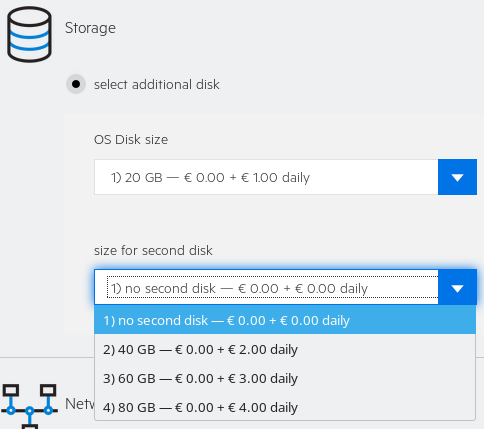Click the 'select additional disk' label text

[157, 85]
